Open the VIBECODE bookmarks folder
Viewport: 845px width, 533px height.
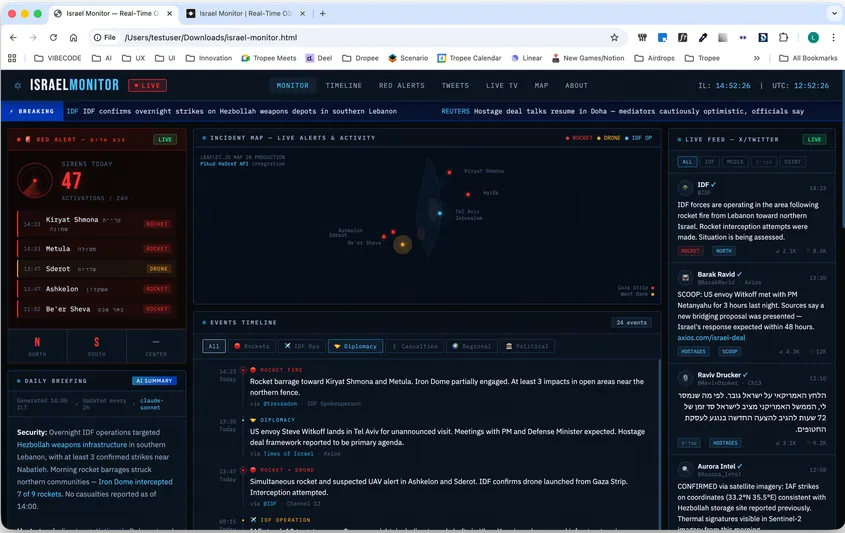[x=58, y=58]
